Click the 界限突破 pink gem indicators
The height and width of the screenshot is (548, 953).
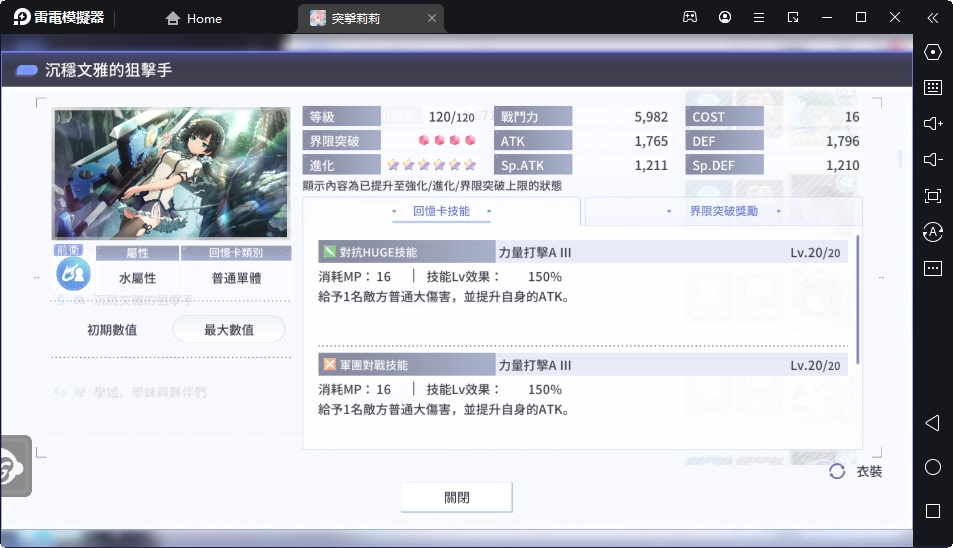tap(447, 140)
